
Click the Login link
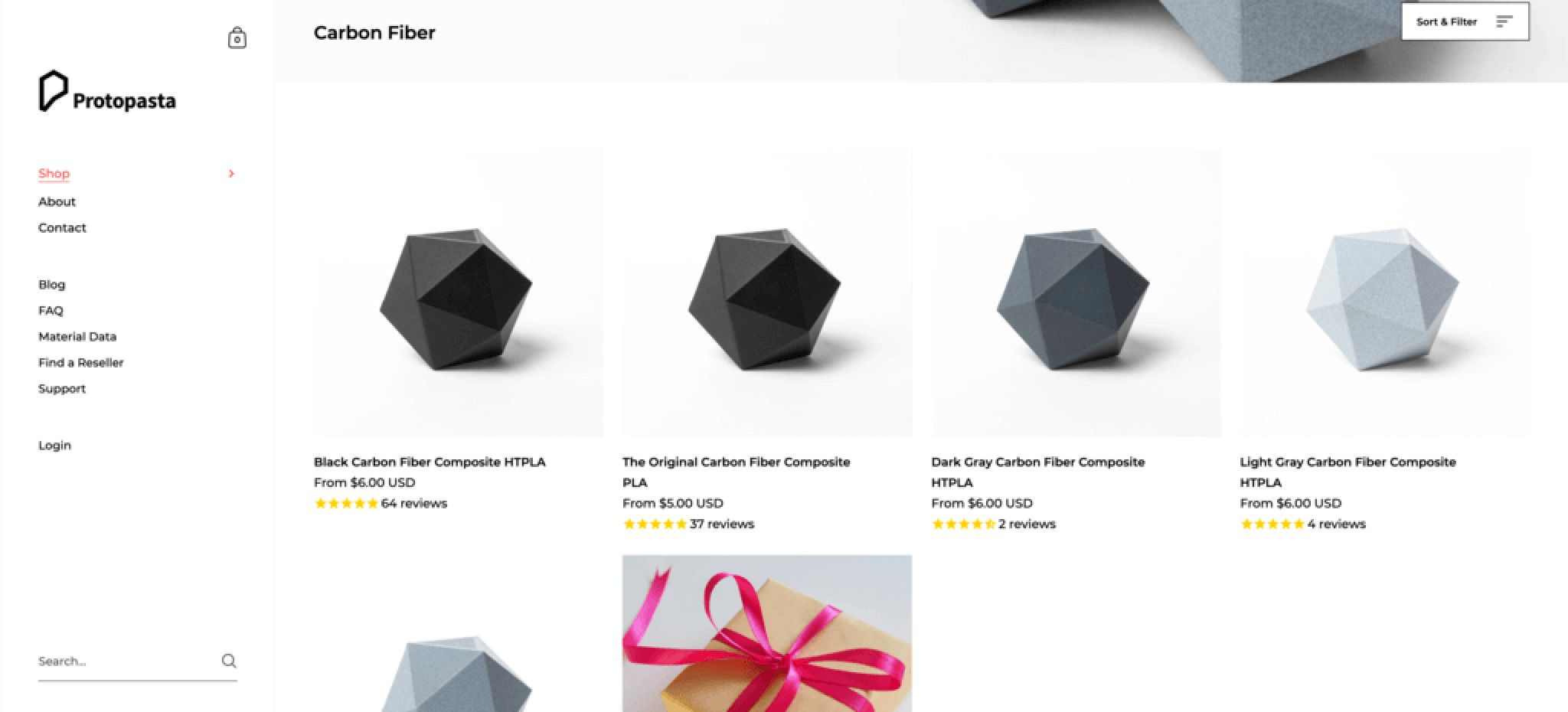(54, 445)
